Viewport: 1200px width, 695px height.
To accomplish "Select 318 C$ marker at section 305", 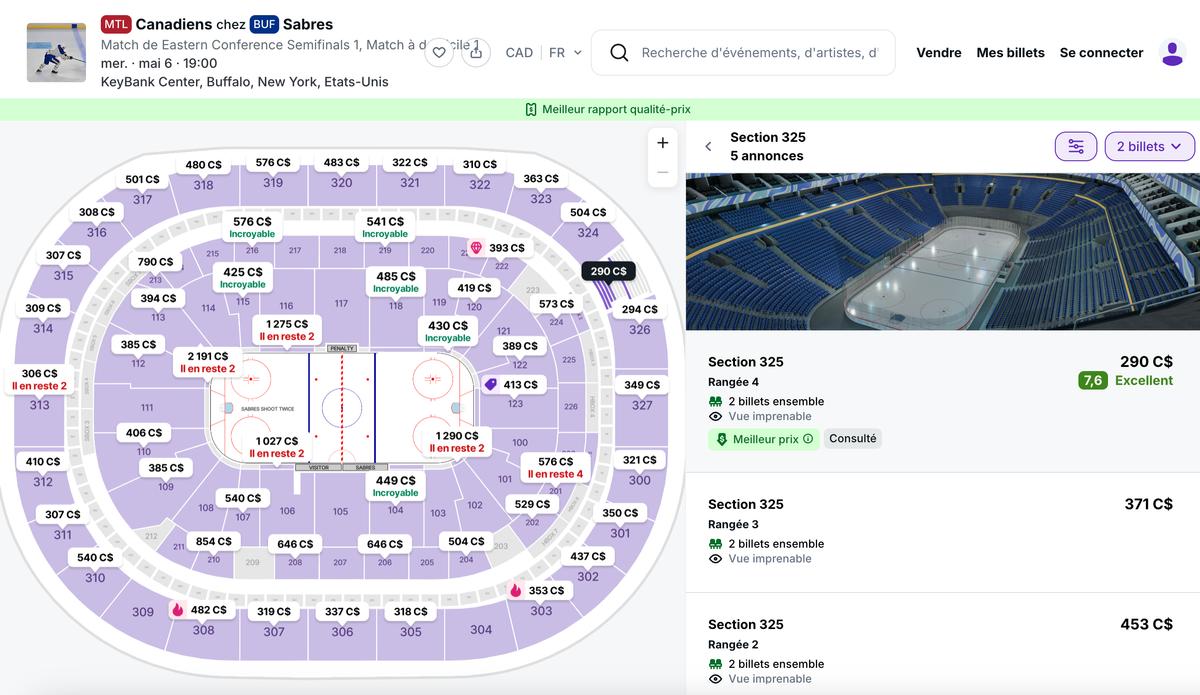I will (x=410, y=611).
